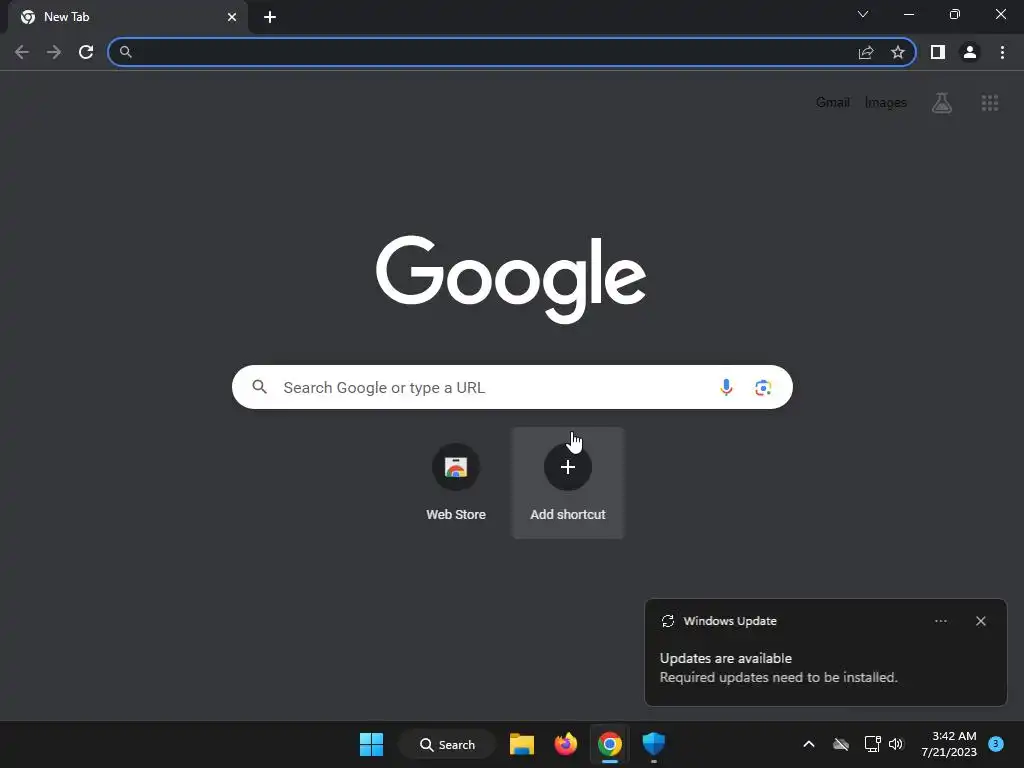
Task: Click the magnifier in Google search box
Action: coord(259,387)
